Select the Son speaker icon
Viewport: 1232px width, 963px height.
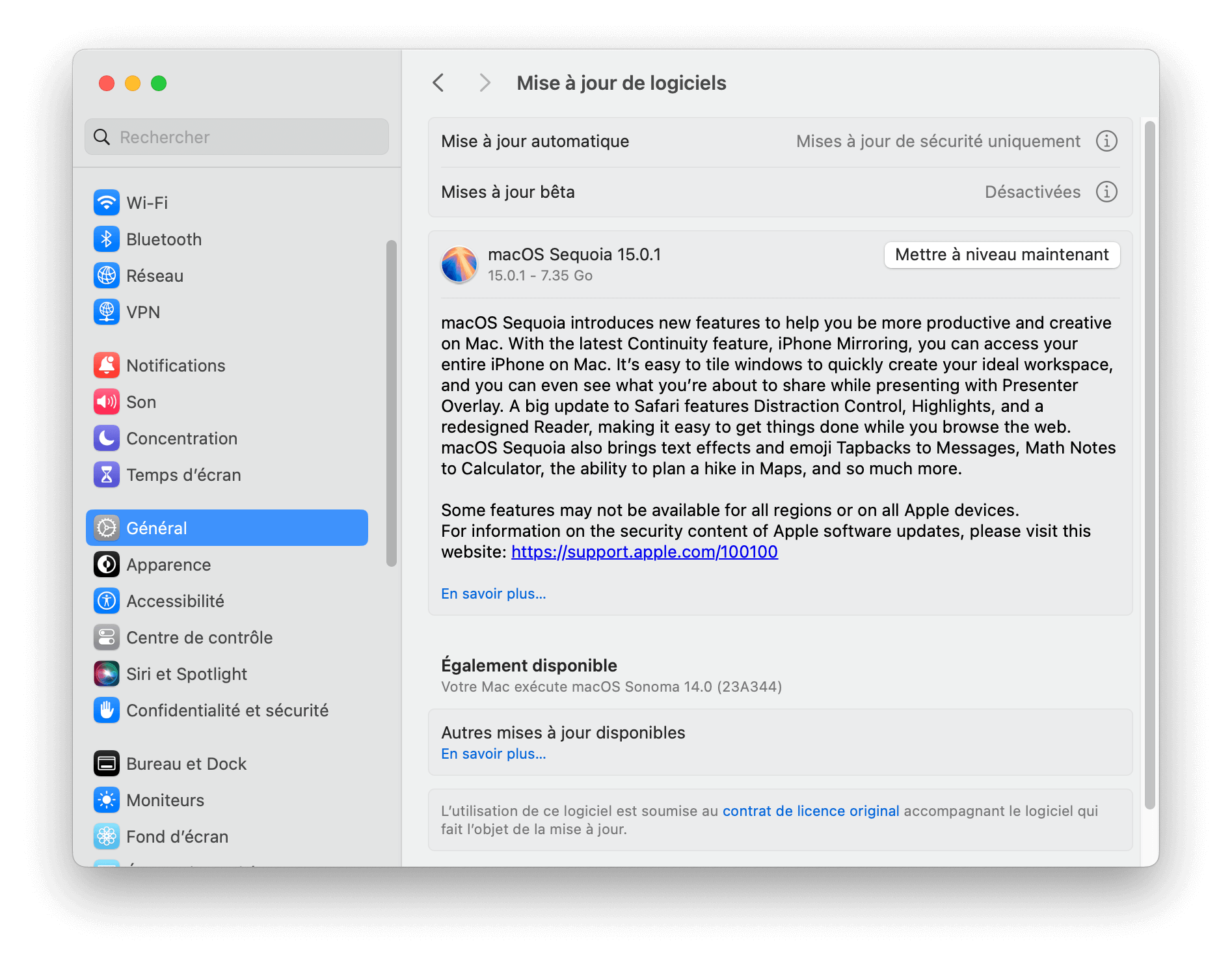[x=107, y=401]
